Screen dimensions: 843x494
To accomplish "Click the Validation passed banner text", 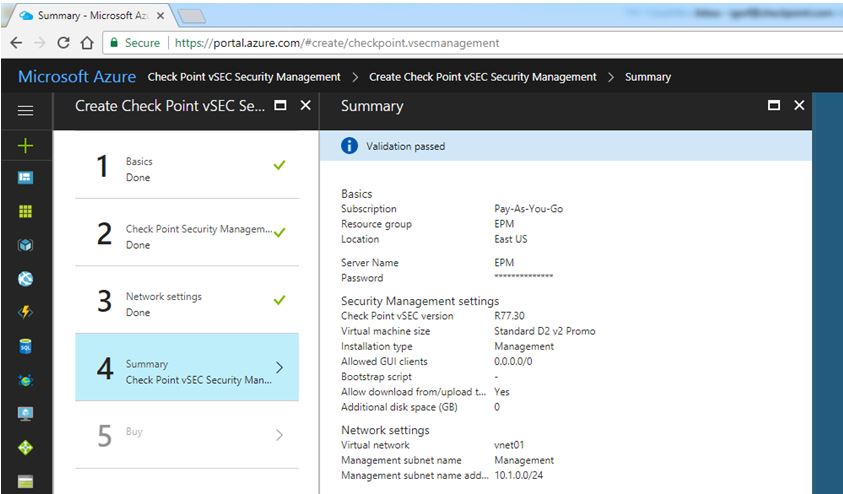I will pyautogui.click(x=405, y=146).
